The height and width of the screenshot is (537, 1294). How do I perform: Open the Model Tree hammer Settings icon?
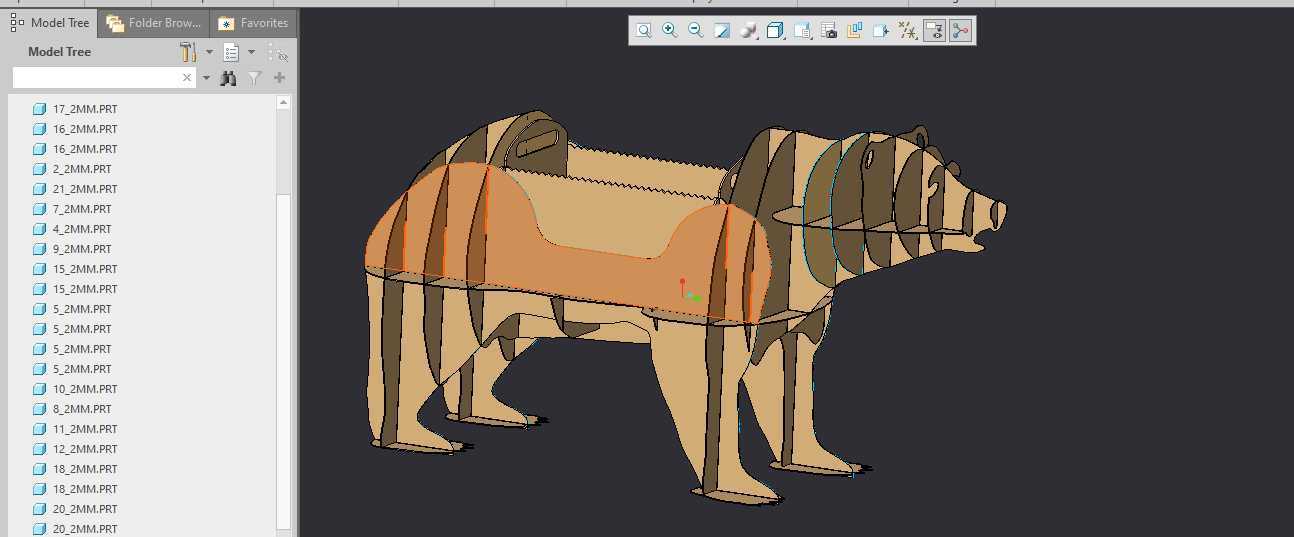point(187,52)
